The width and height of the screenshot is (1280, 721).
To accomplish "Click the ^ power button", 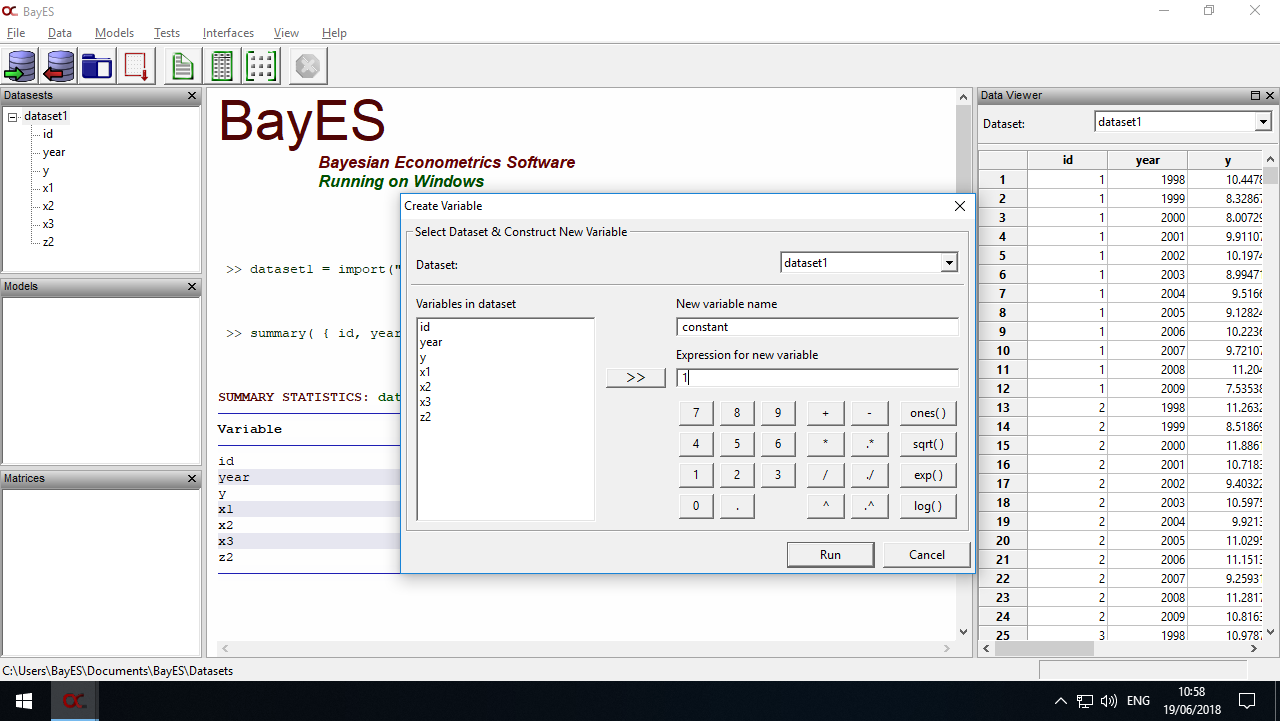I will coord(825,506).
